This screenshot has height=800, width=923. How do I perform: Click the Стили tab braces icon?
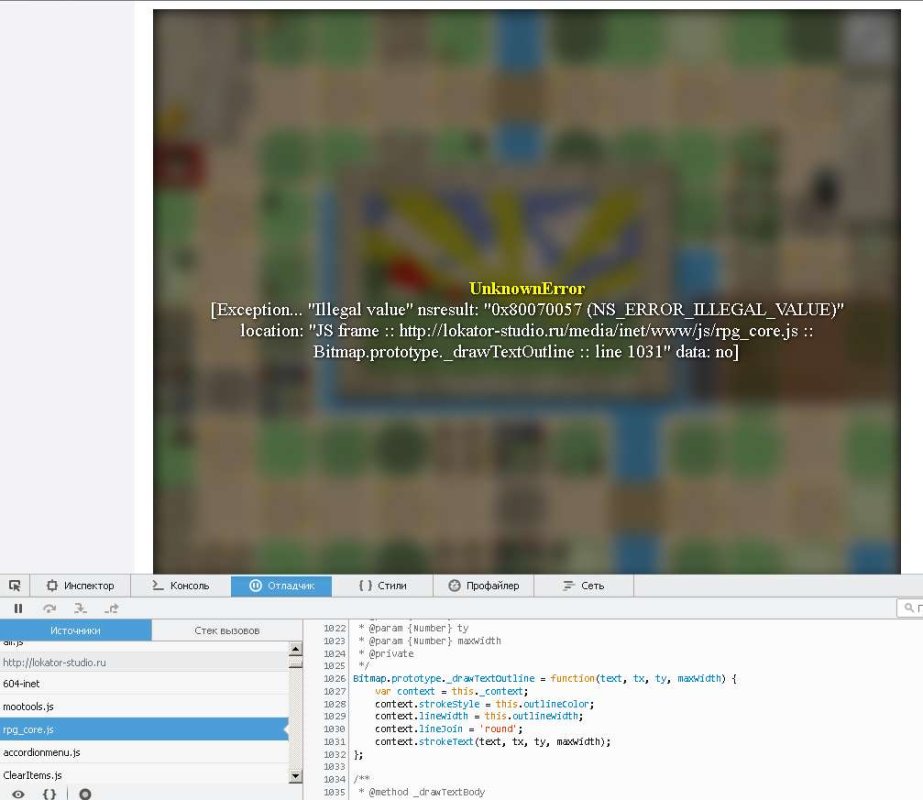pyautogui.click(x=366, y=586)
